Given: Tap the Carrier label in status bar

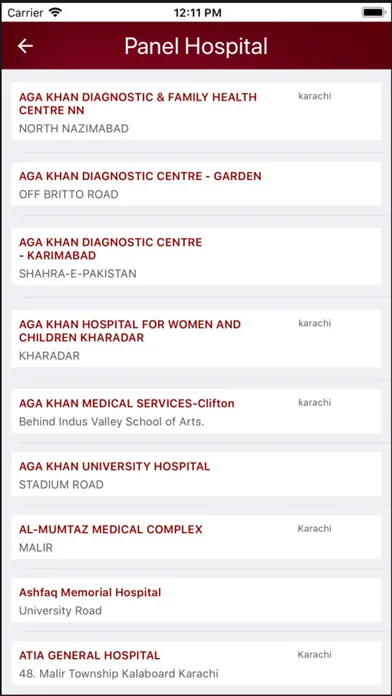Looking at the screenshot, I should [26, 13].
